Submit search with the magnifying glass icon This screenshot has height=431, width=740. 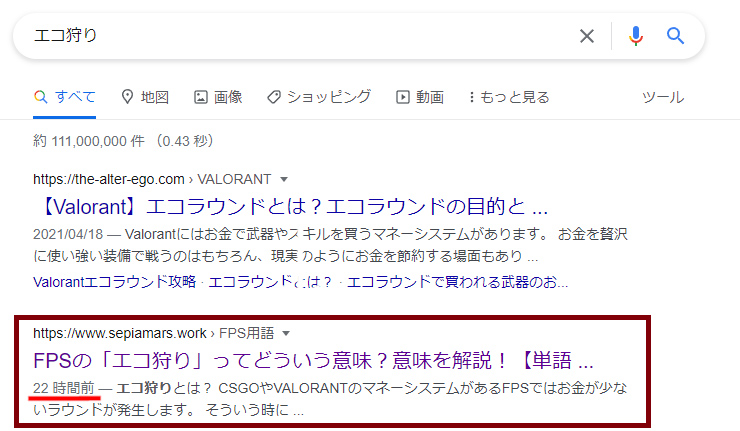(675, 36)
